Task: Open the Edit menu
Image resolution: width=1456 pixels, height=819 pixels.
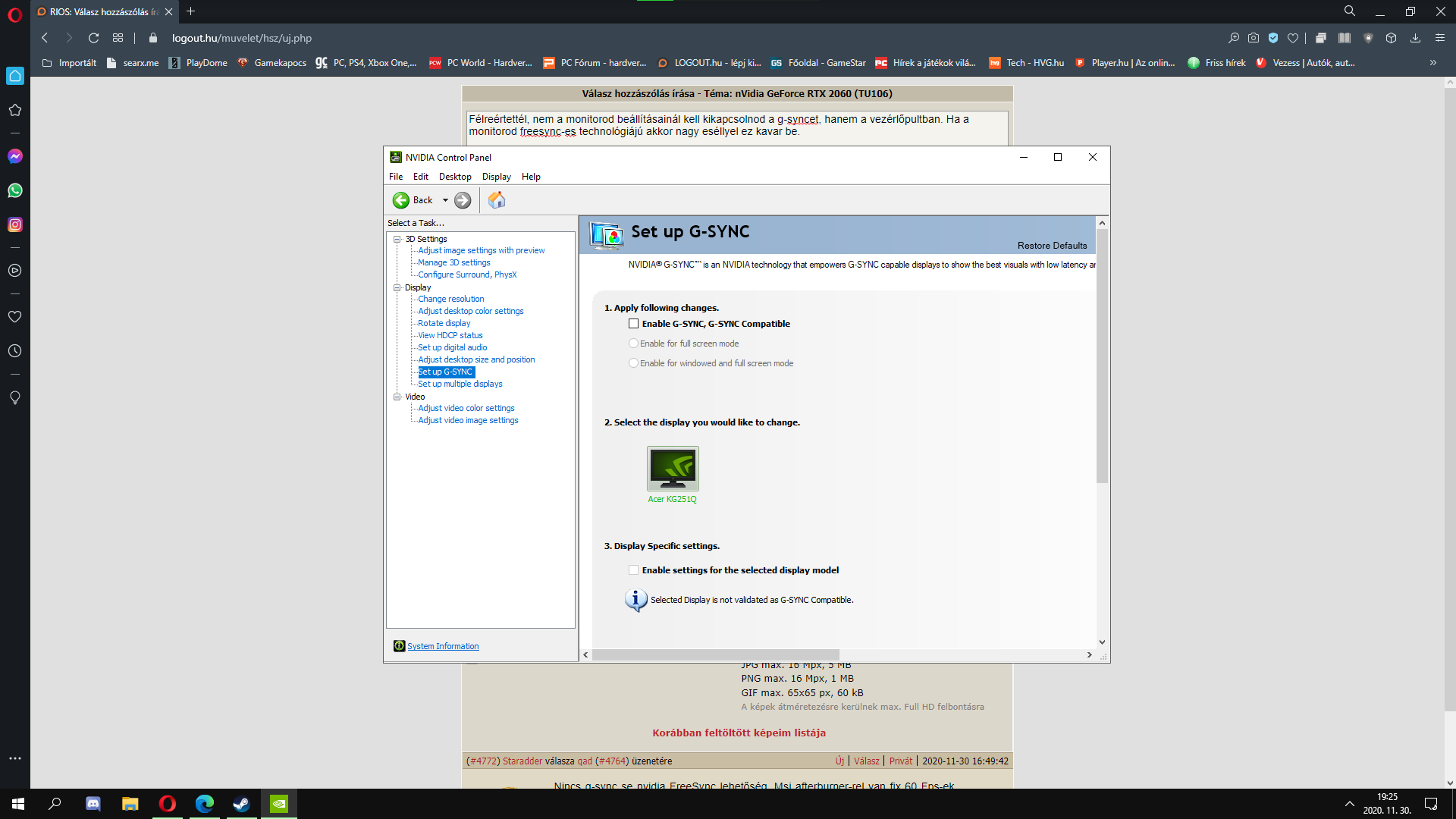Action: (x=421, y=177)
